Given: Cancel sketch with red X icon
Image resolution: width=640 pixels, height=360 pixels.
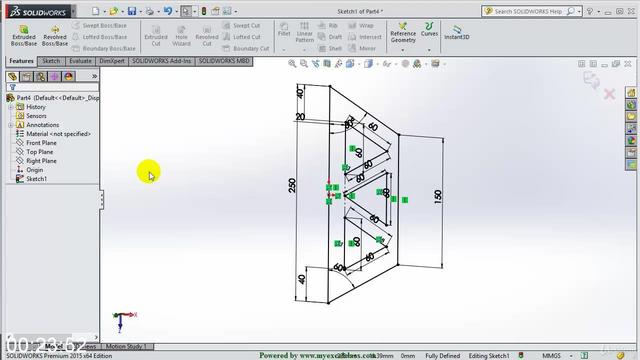Looking at the screenshot, I should pyautogui.click(x=609, y=94).
